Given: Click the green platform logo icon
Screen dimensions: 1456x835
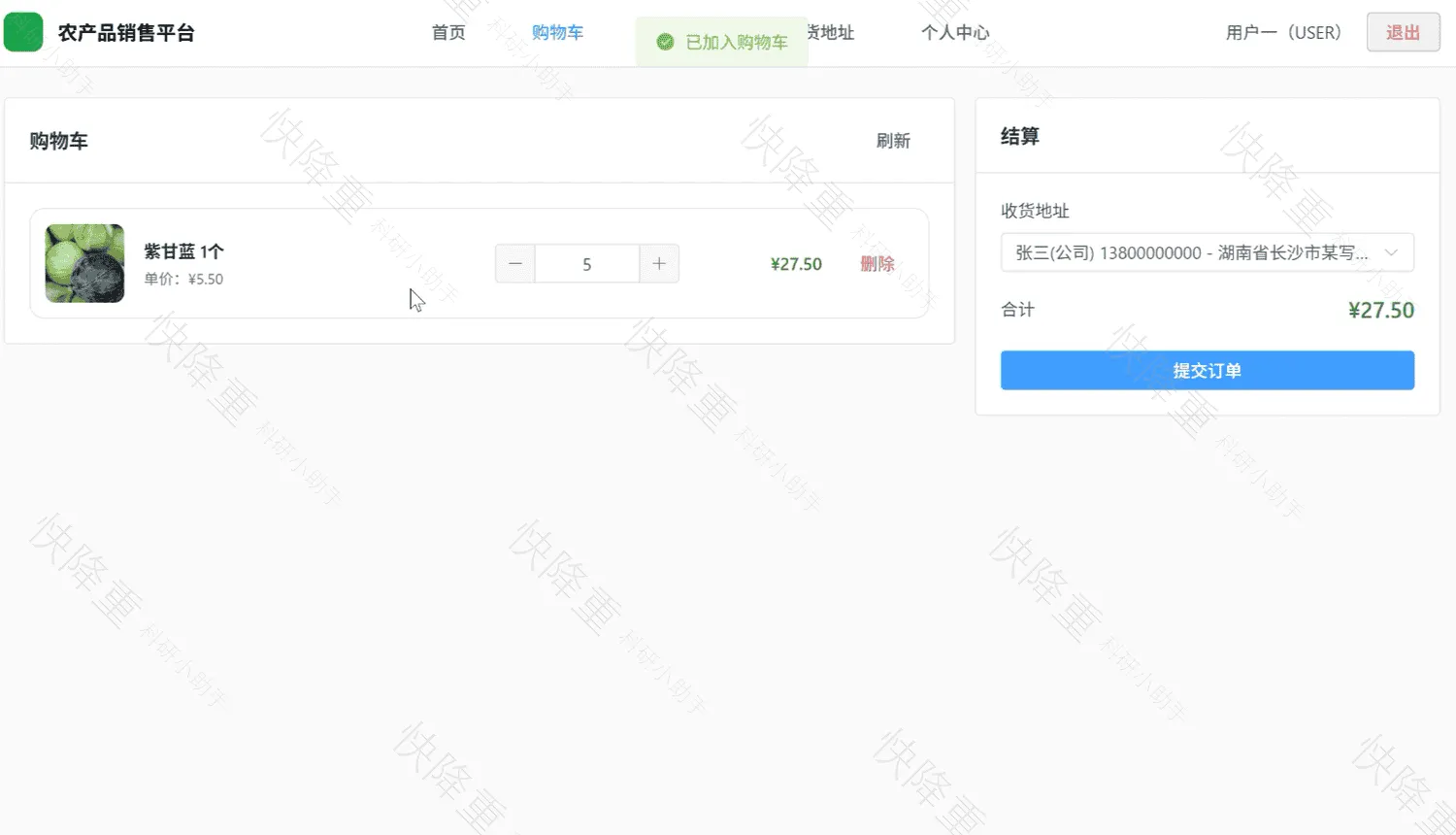Looking at the screenshot, I should click(x=23, y=32).
